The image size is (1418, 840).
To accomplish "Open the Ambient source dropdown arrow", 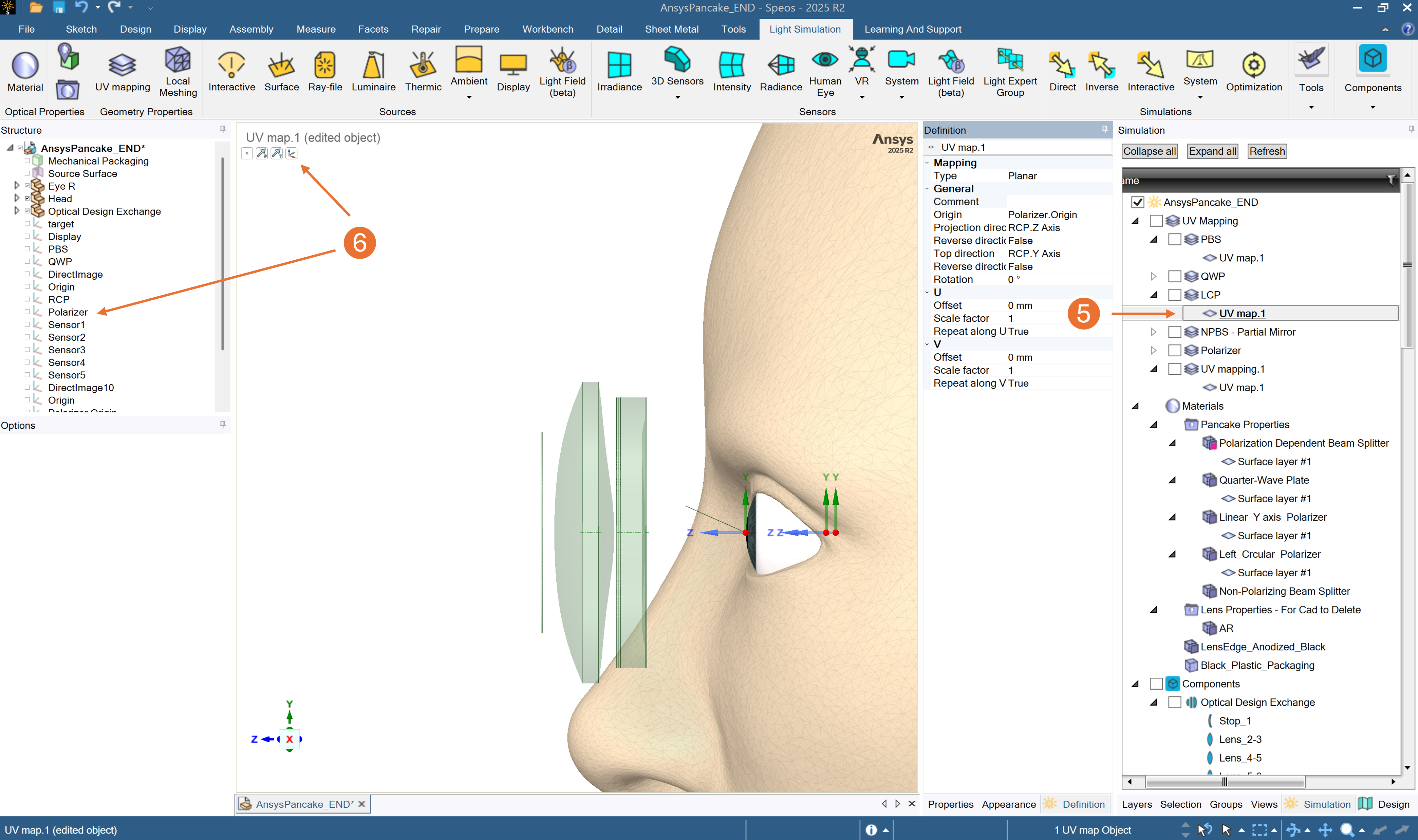I will (469, 97).
